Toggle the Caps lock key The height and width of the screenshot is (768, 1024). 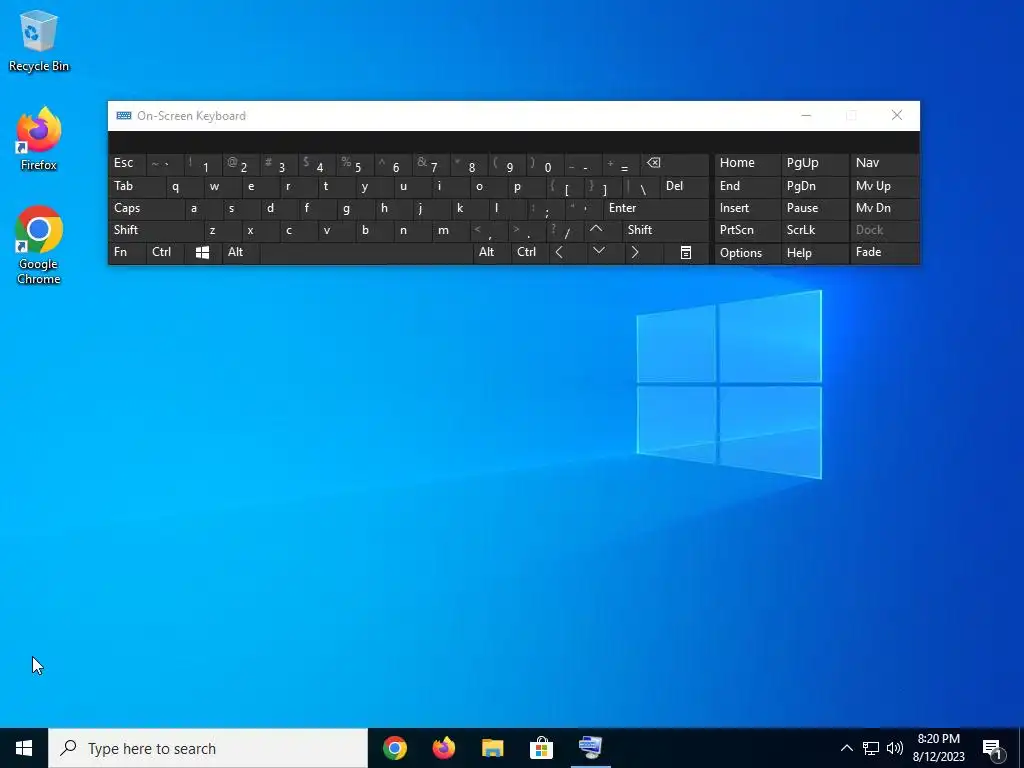[146, 208]
